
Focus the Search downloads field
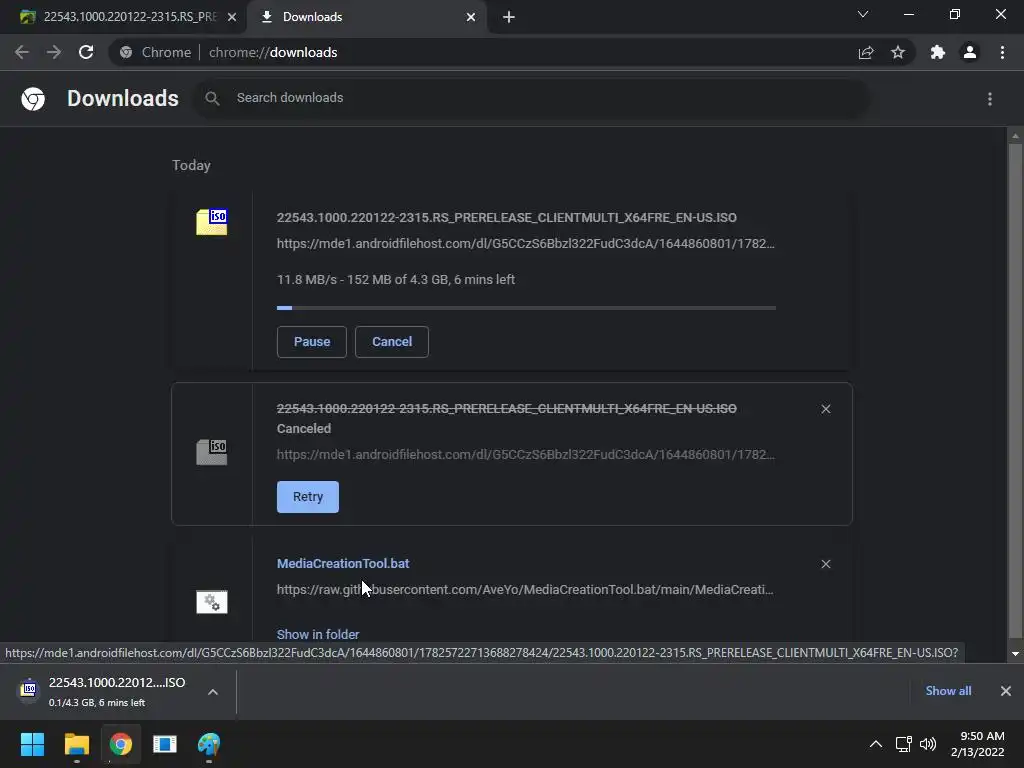pyautogui.click(x=532, y=99)
